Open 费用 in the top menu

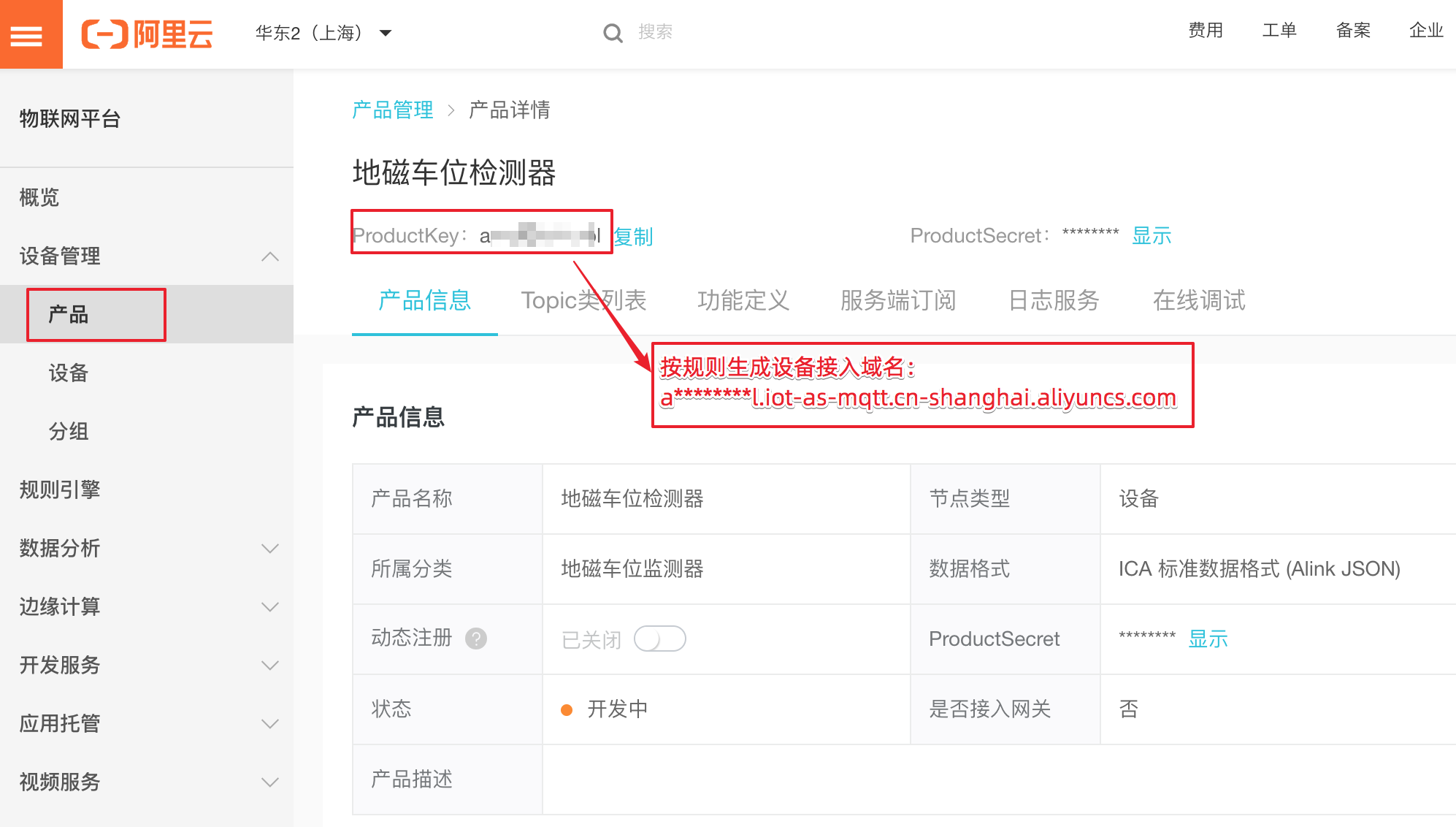[x=1205, y=30]
